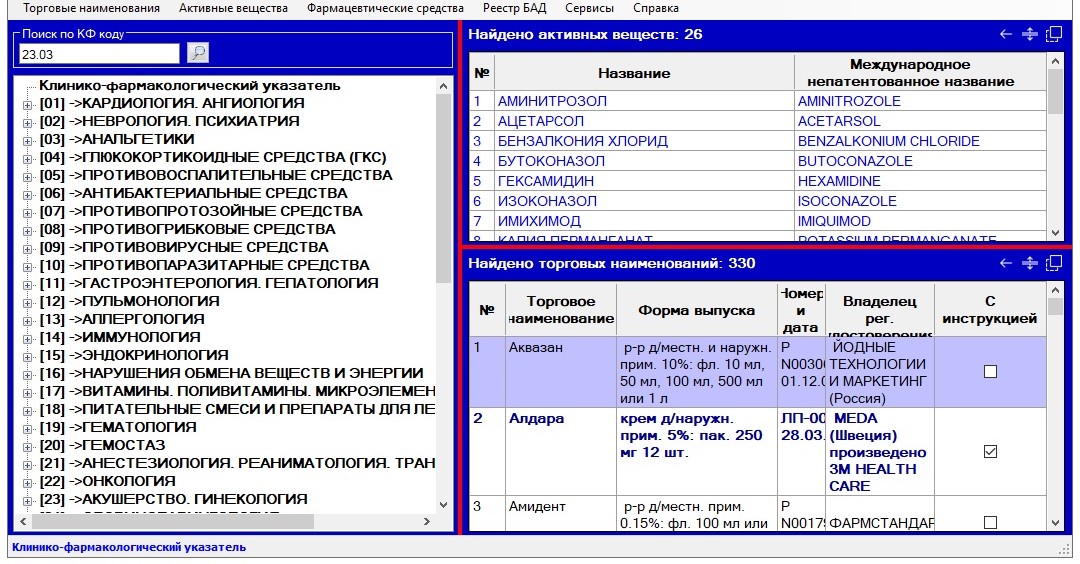This screenshot has width=1080, height=564.
Task: Open АМИНИТРОЗОЛ substance link
Action: click(x=552, y=101)
